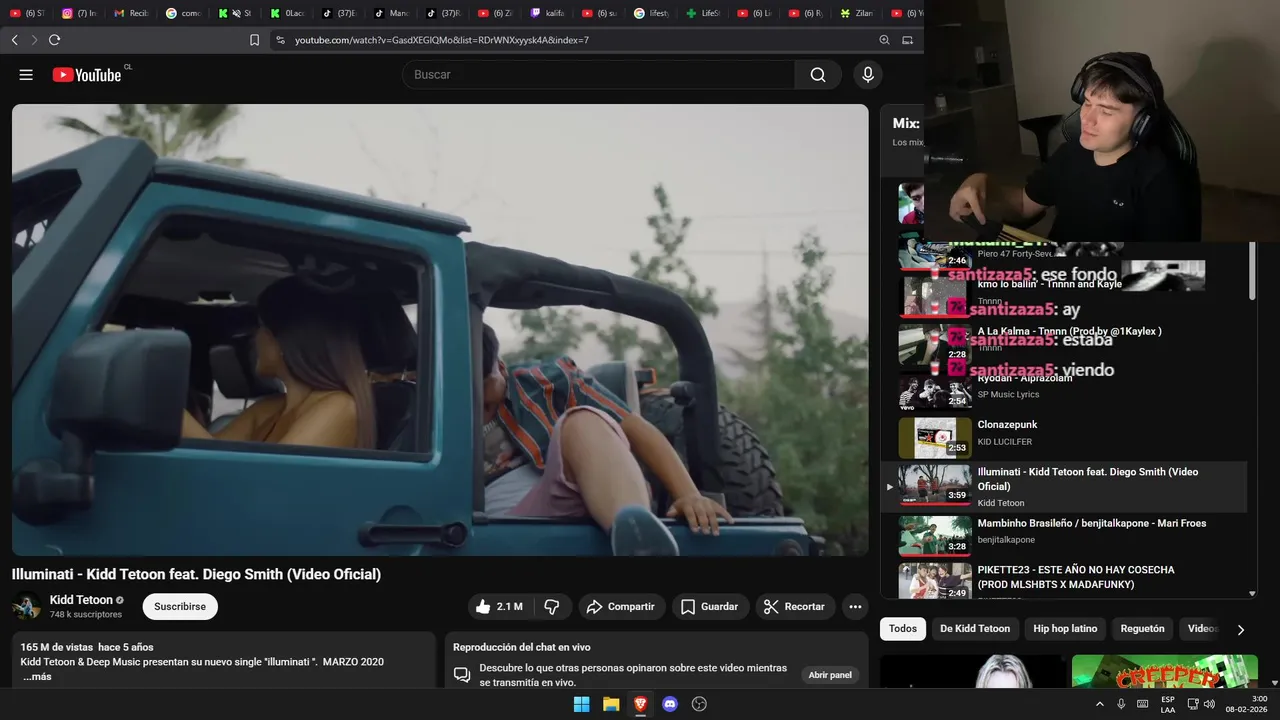Screen dimensions: 1280x720
Task: Show hidden system tray icons
Action: click(1100, 704)
